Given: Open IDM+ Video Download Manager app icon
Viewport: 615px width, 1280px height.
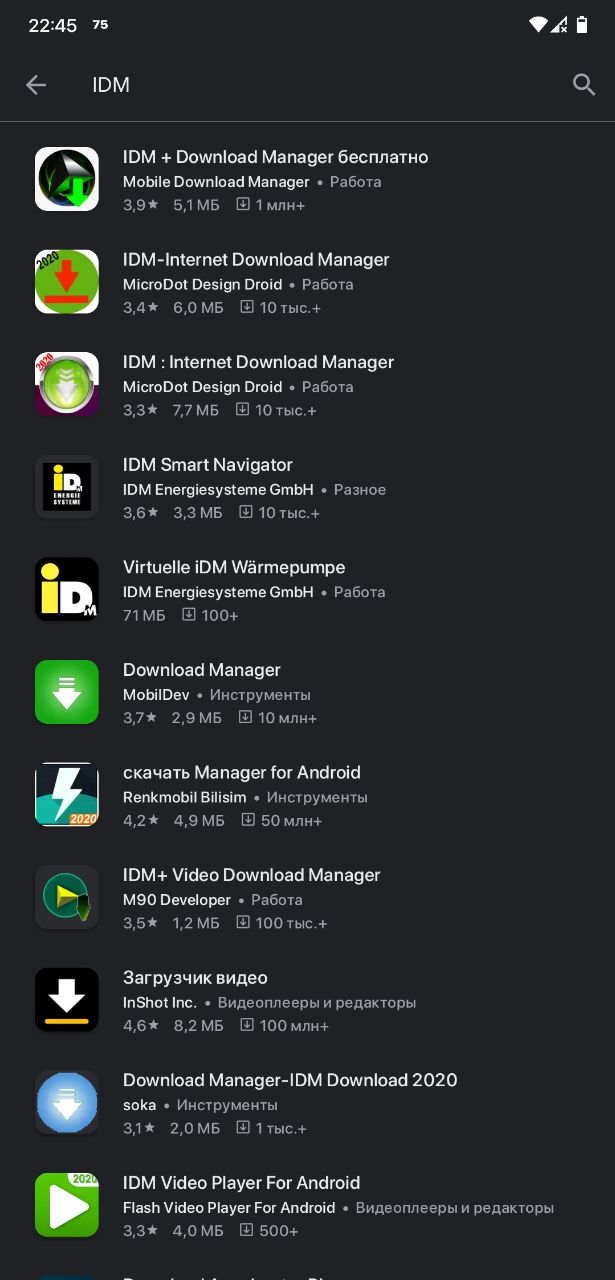Looking at the screenshot, I should (x=67, y=897).
